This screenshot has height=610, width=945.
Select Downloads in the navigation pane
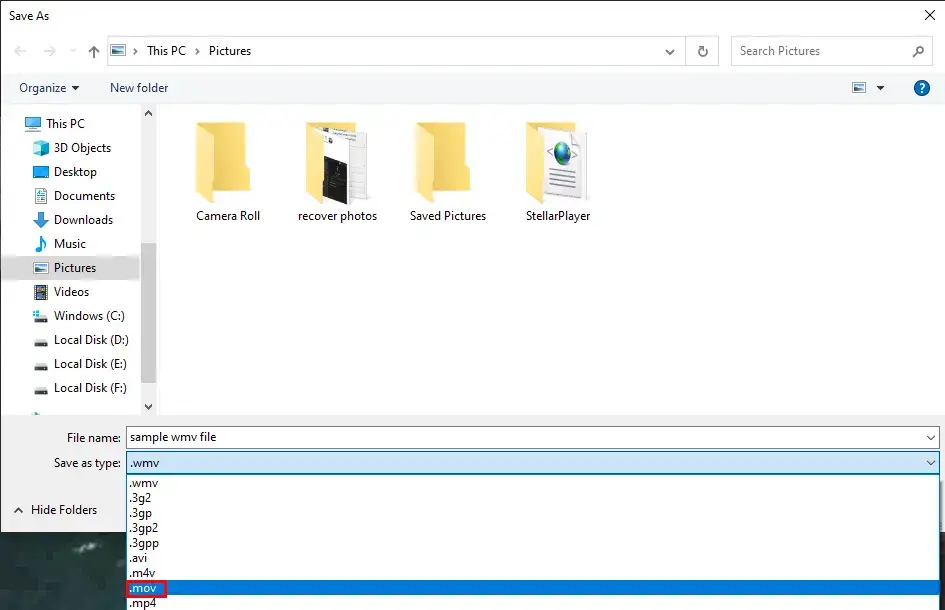(x=83, y=220)
